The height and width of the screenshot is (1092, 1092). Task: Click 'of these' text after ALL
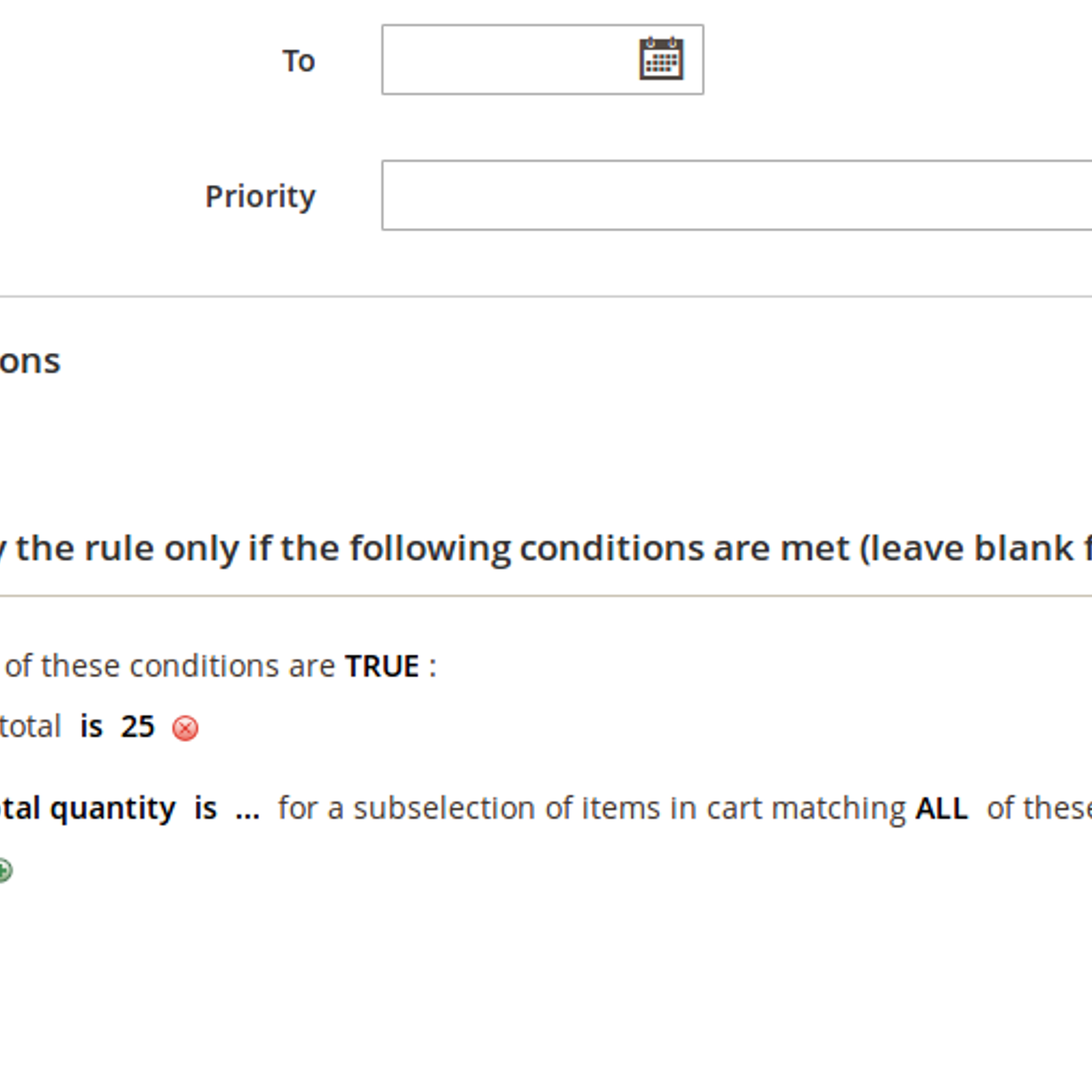pyautogui.click(x=1039, y=809)
